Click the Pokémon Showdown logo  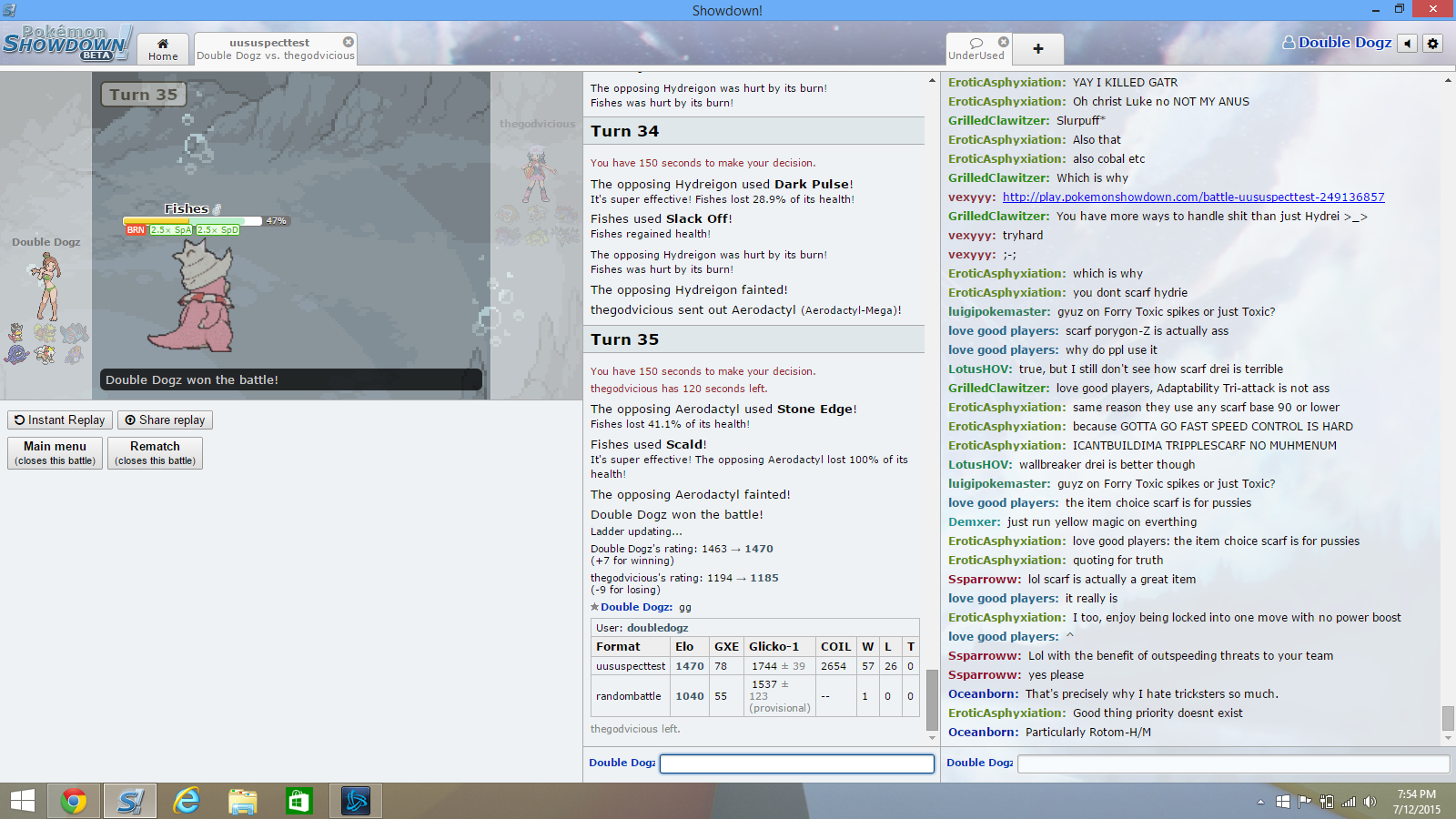coord(67,43)
